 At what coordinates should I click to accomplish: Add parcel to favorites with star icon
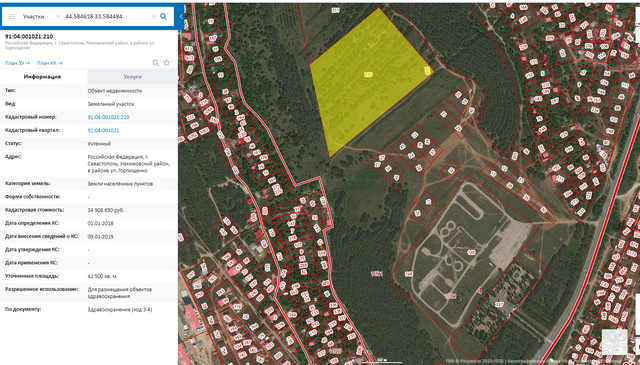[167, 63]
